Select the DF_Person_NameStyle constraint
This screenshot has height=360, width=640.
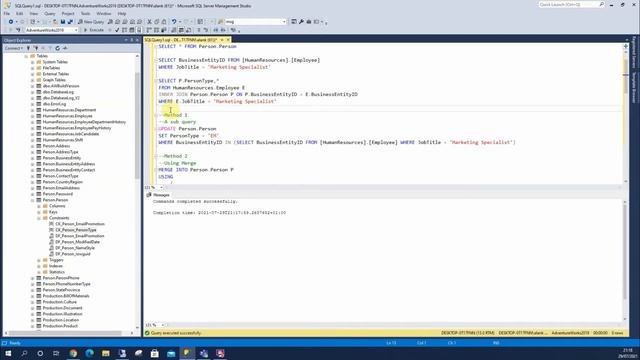[75, 248]
